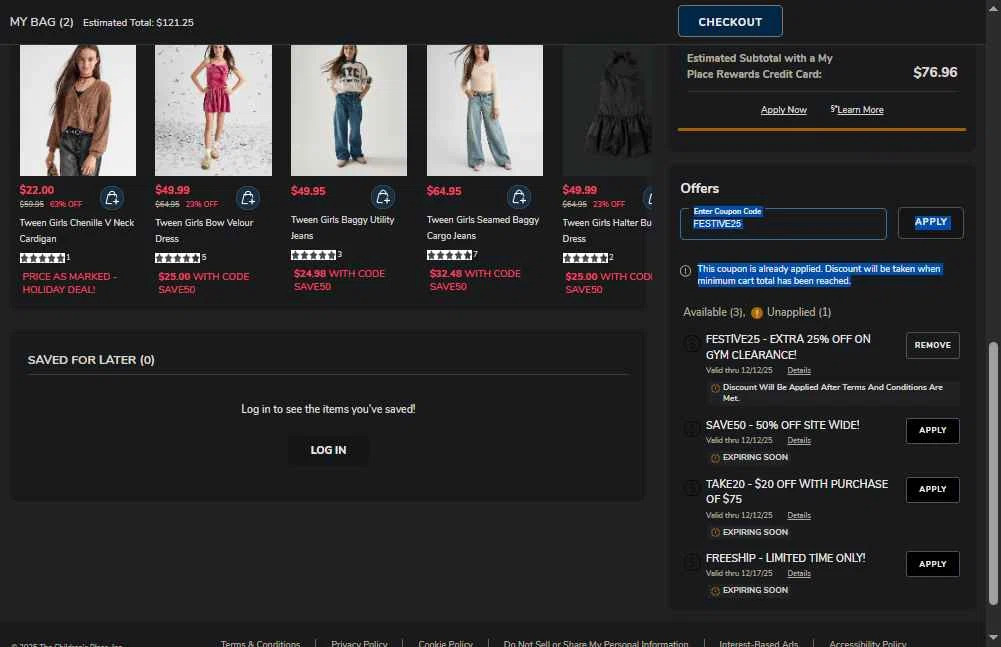Viewport: 1001px width, 647px height.
Task: Open Chenille V Neck Cardigan product image
Action: pos(78,110)
